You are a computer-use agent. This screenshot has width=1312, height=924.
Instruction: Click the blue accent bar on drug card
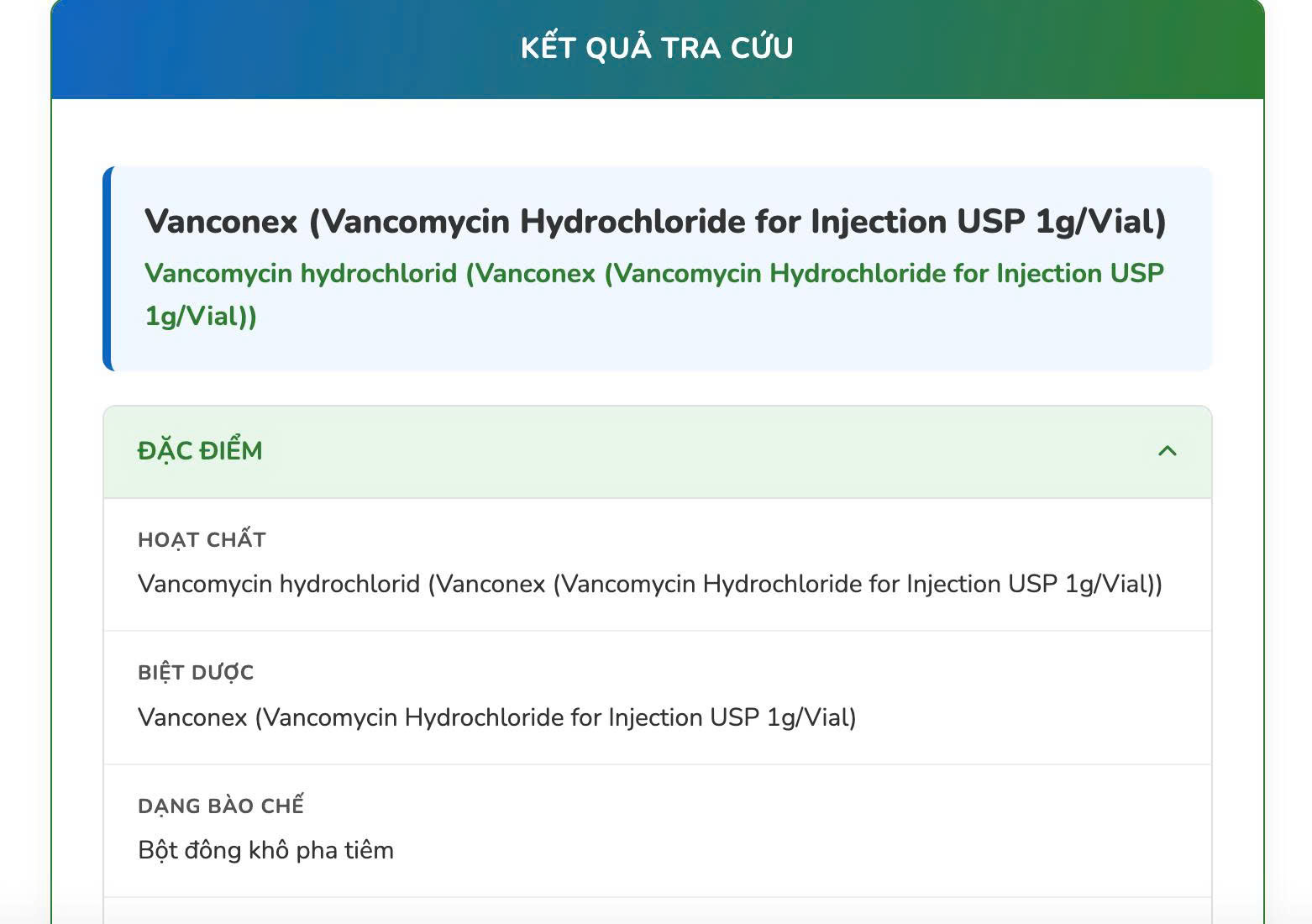(x=108, y=269)
